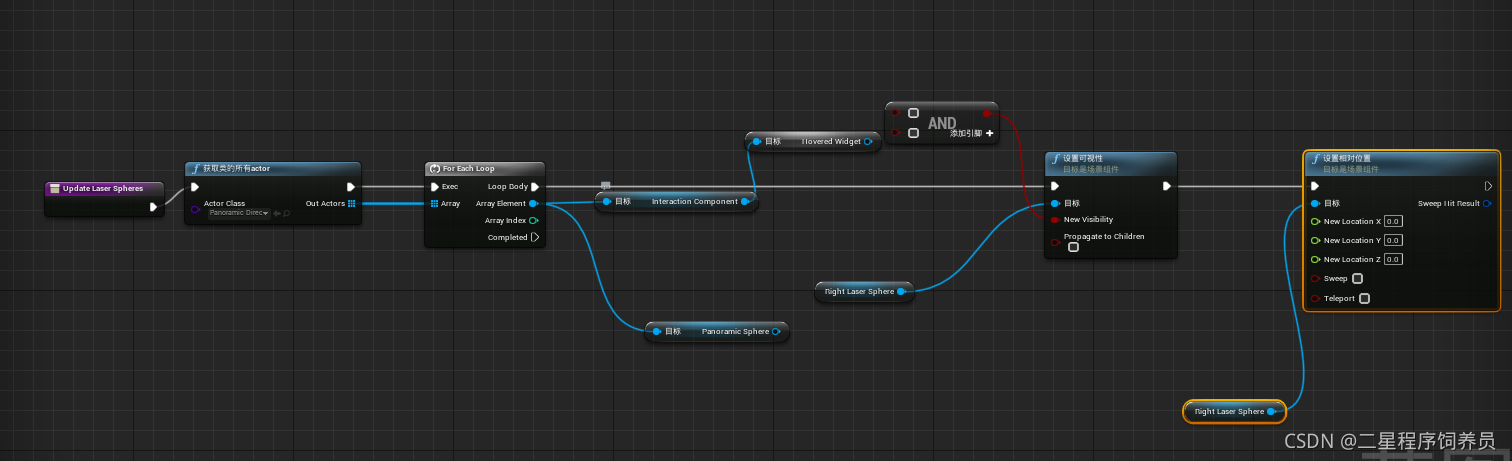Click the red Sweep input pin
1512x461 pixels.
pos(1315,278)
